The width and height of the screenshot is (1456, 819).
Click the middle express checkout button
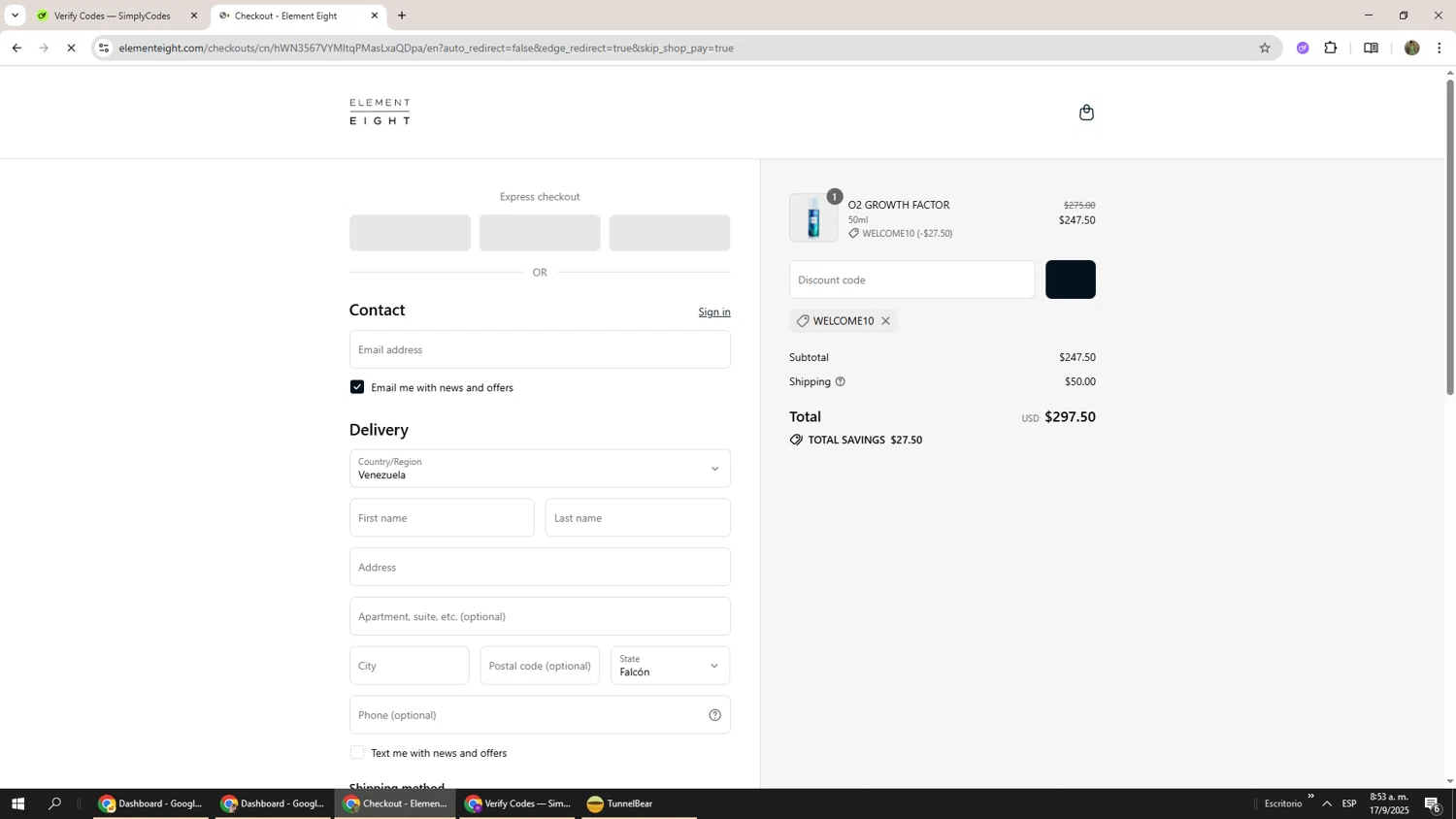pos(540,233)
